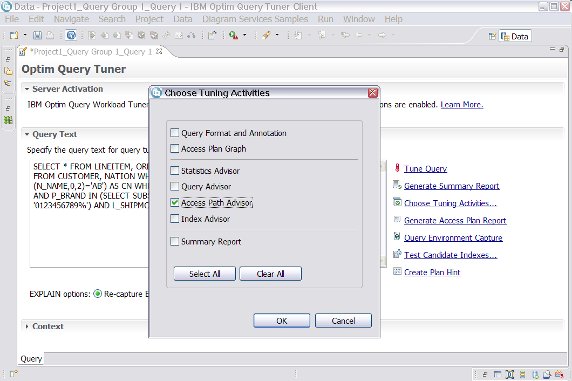The image size is (572, 381).
Task: Enable the Statistics Advisor checkbox
Action: 175,170
